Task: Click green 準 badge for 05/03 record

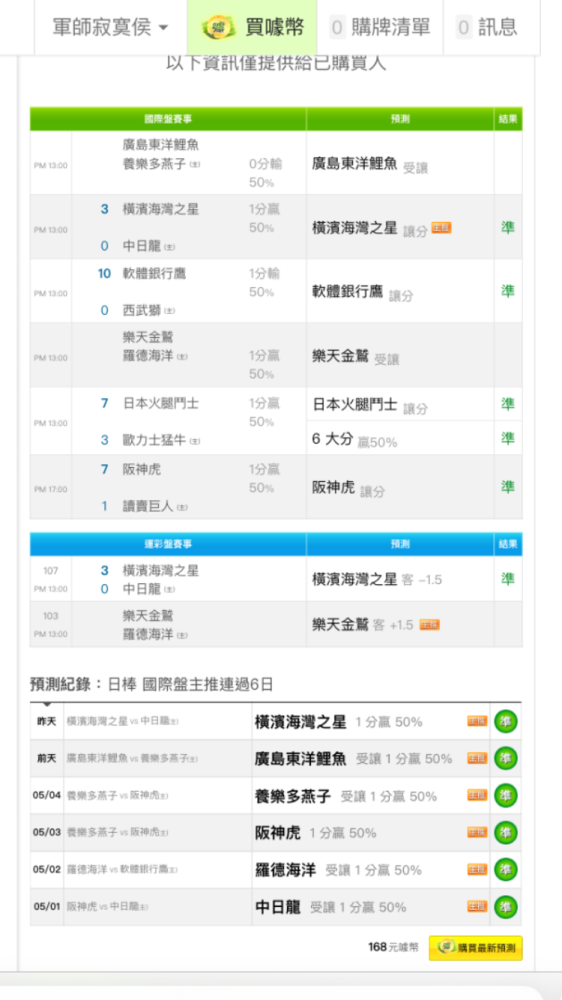Action: pyautogui.click(x=506, y=832)
